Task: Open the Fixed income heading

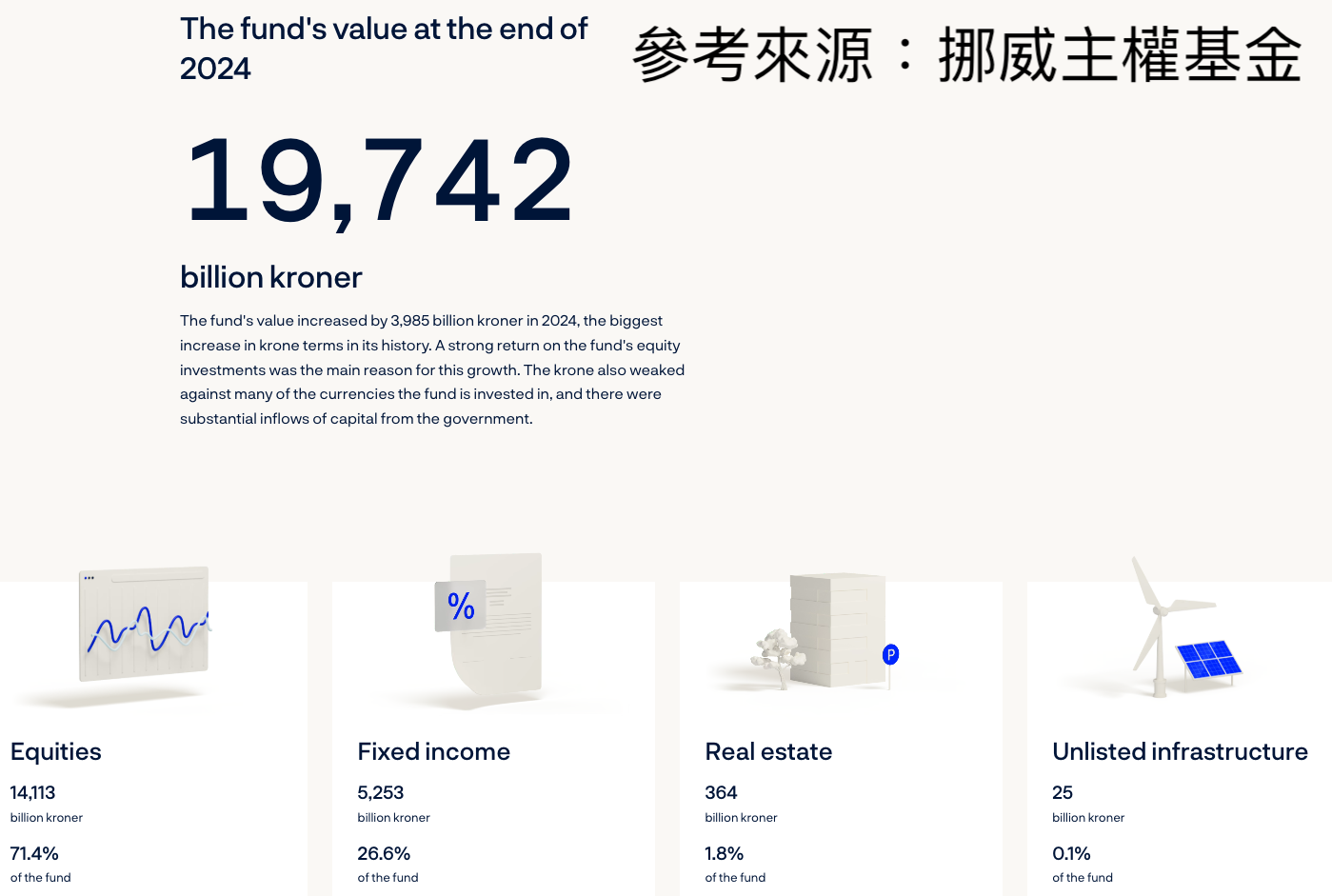Action: click(x=434, y=751)
